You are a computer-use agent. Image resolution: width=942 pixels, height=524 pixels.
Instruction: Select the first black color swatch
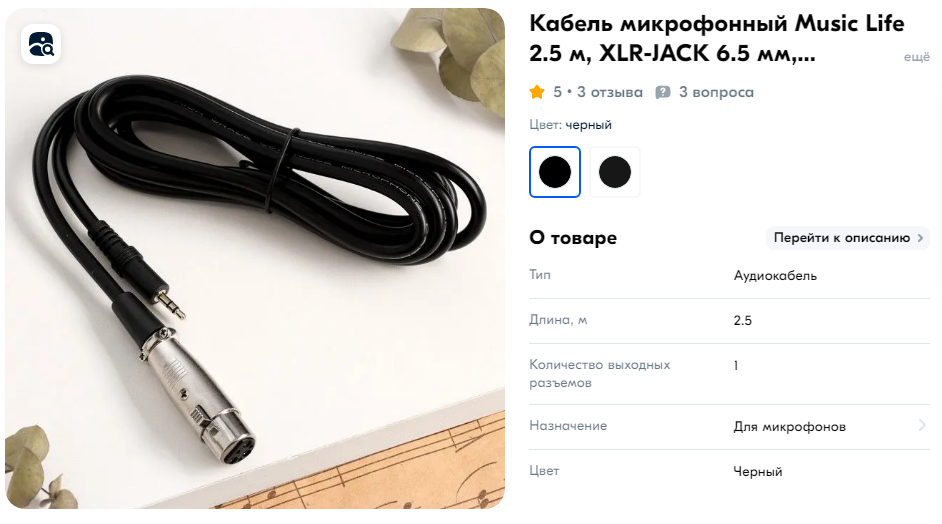555,172
